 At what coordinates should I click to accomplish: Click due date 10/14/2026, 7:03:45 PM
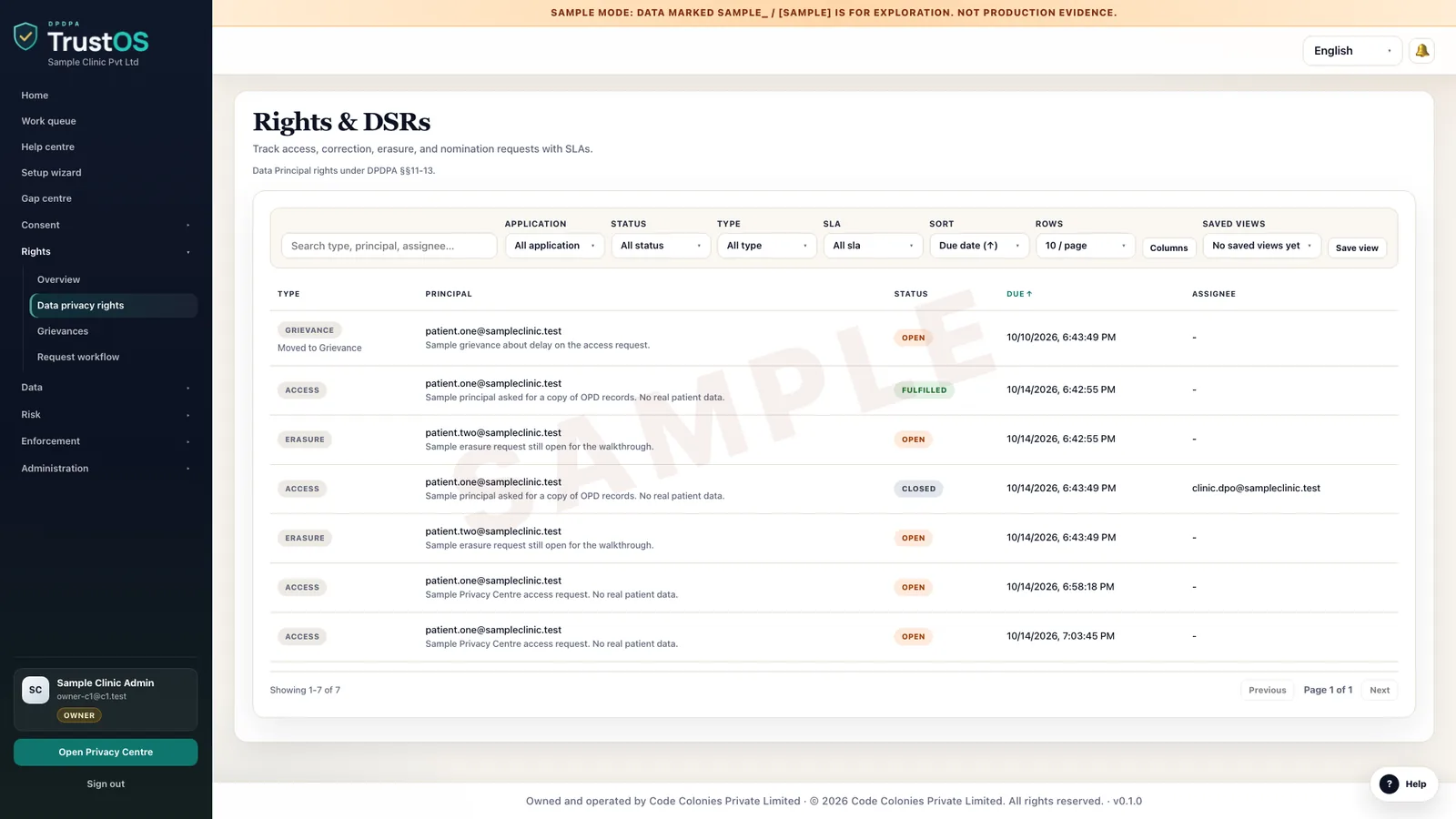click(1060, 636)
